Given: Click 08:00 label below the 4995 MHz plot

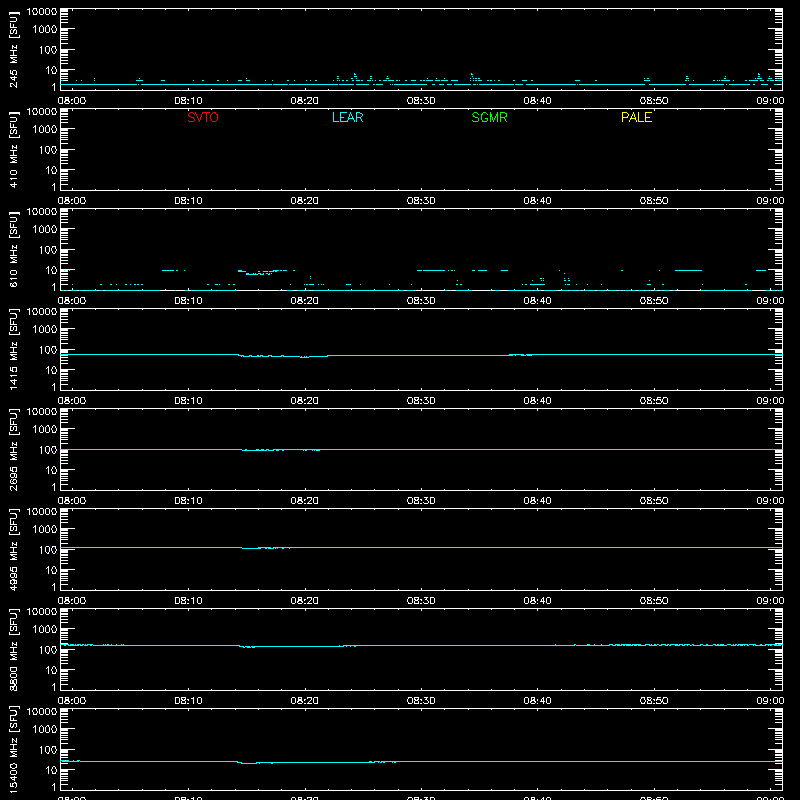Looking at the screenshot, I should click(72, 601).
